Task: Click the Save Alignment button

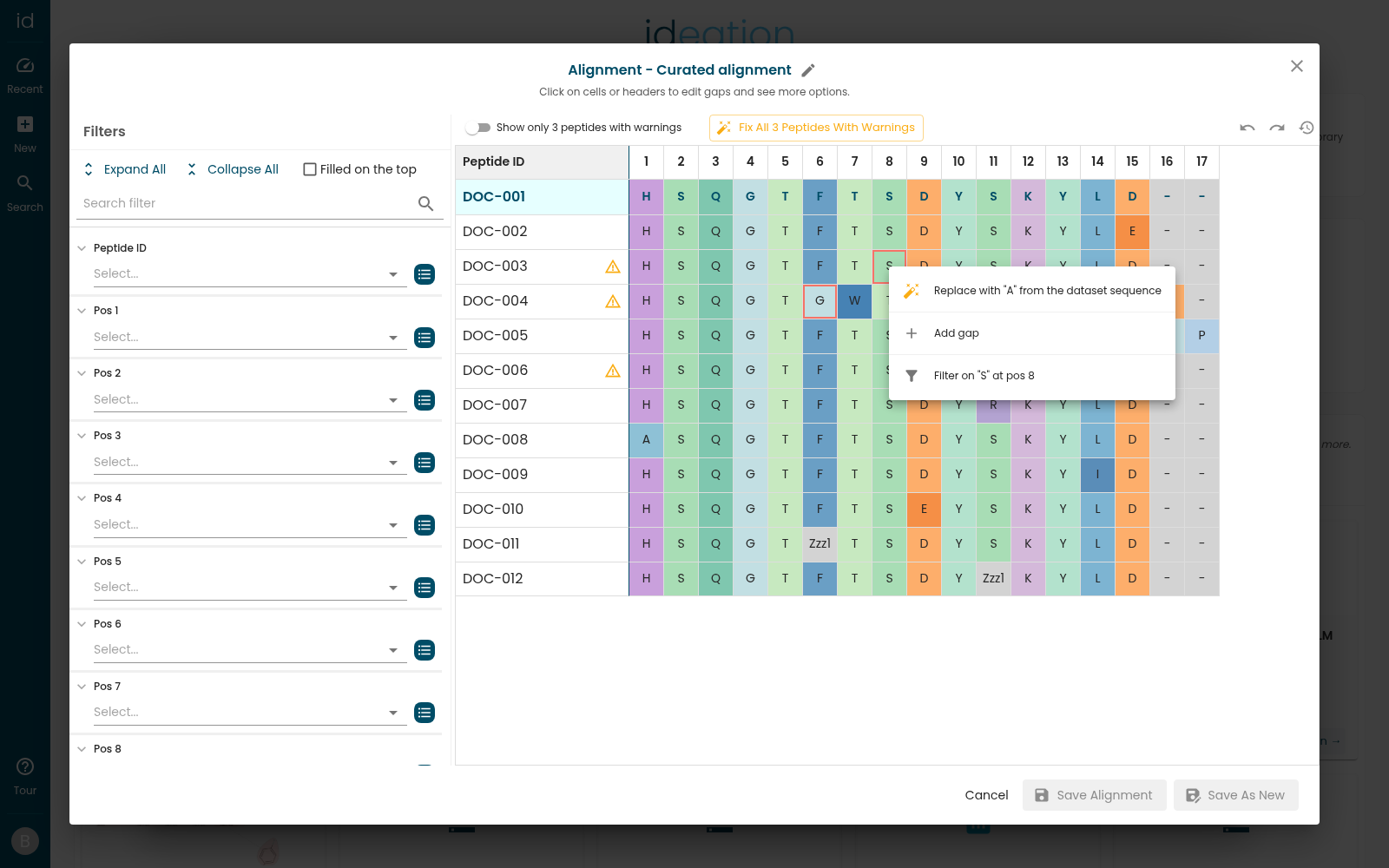Action: [x=1094, y=795]
